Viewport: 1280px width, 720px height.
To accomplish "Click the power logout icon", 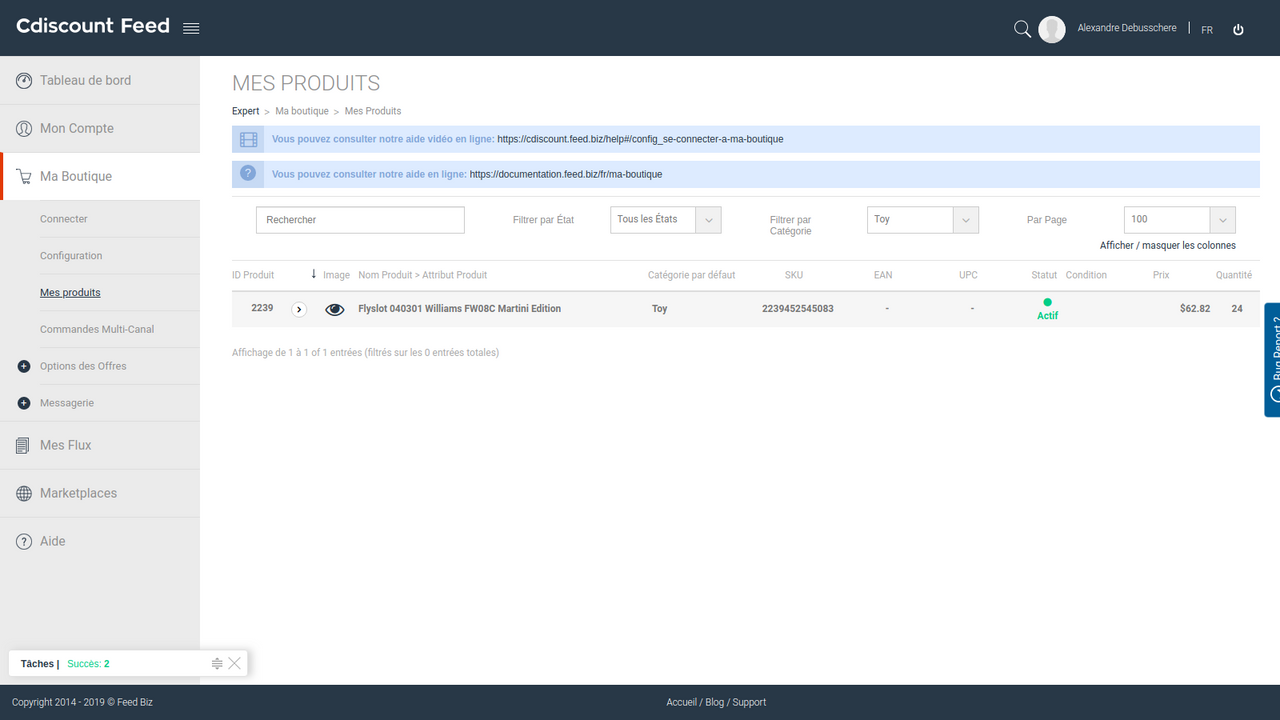I will 1238,30.
